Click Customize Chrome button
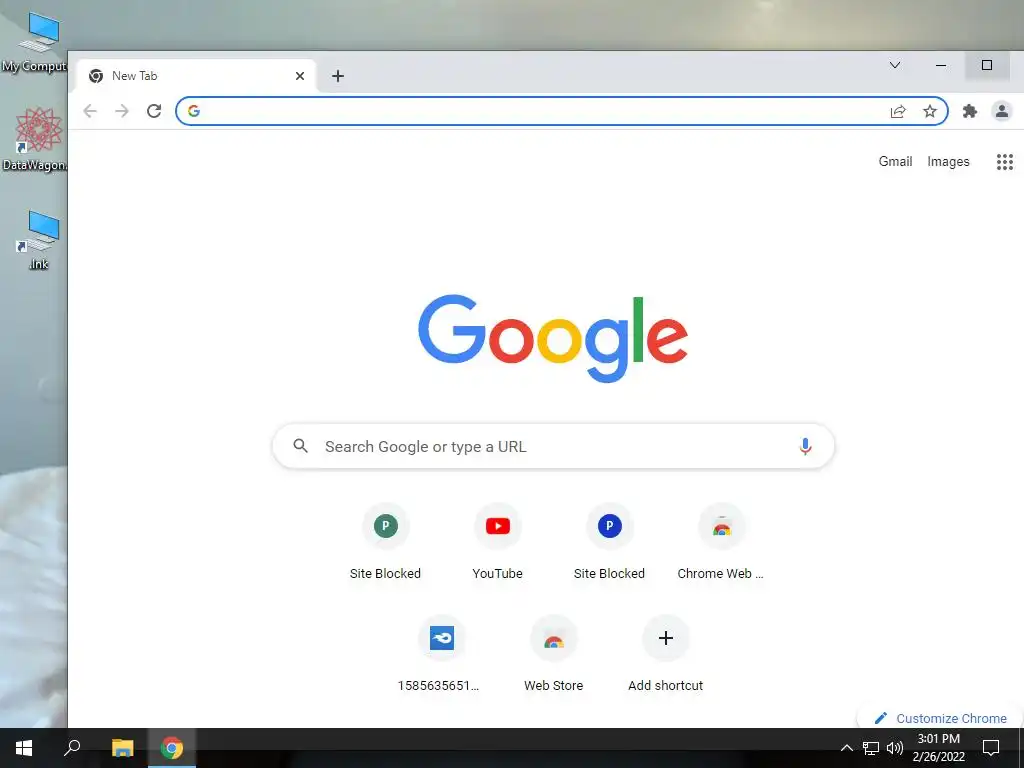 pos(940,718)
